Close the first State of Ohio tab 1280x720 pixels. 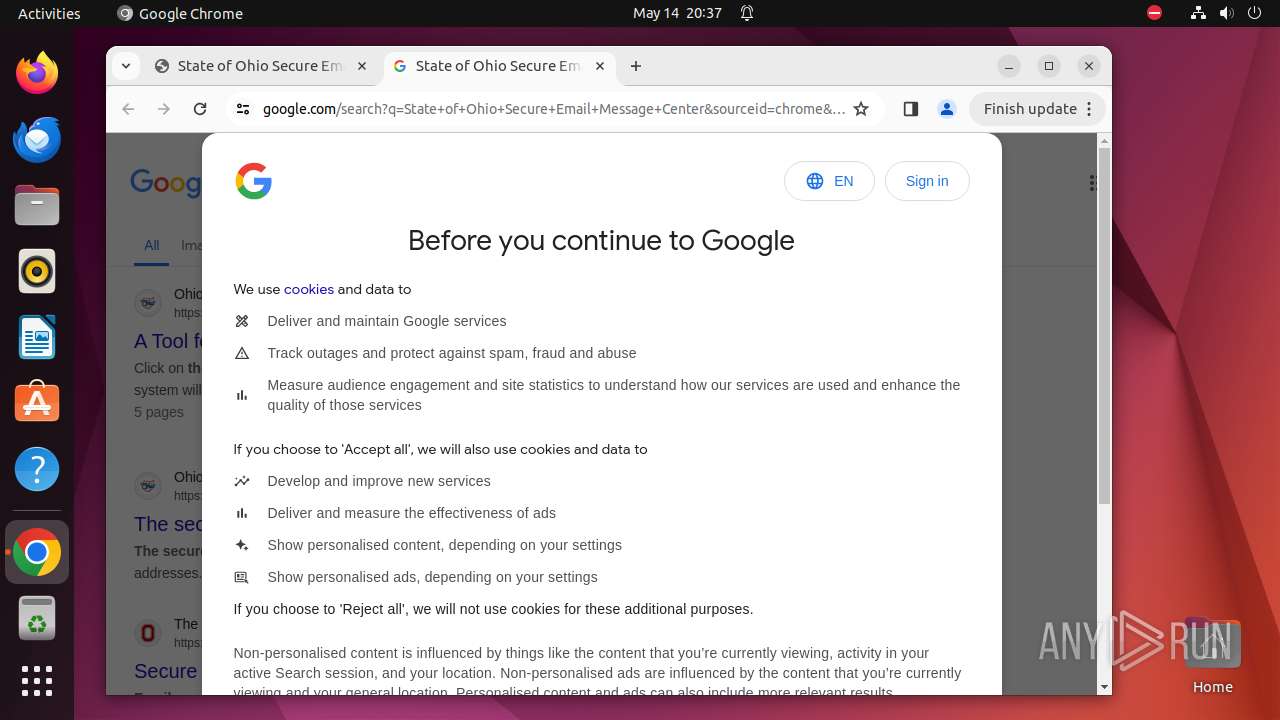(x=362, y=66)
